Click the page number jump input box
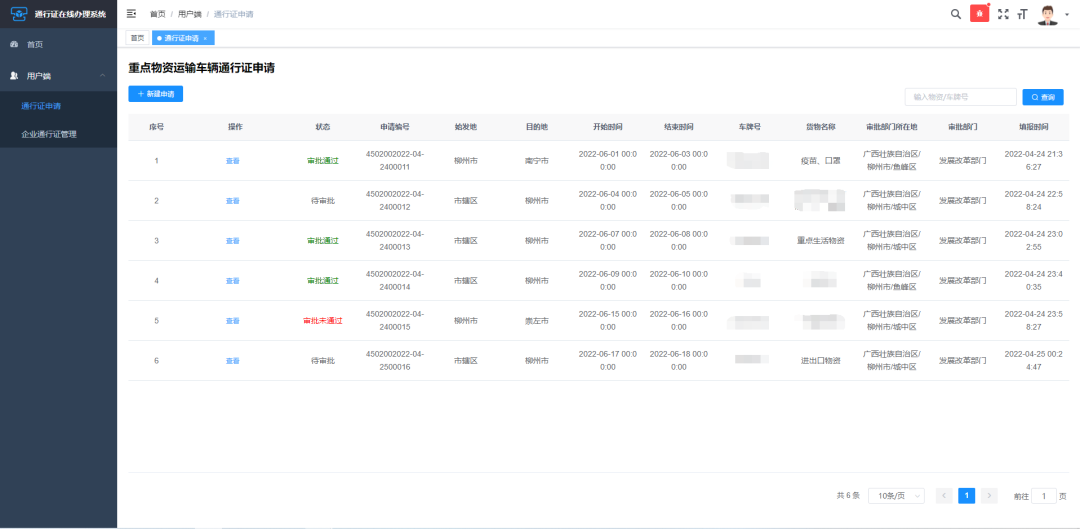 [x=1044, y=496]
